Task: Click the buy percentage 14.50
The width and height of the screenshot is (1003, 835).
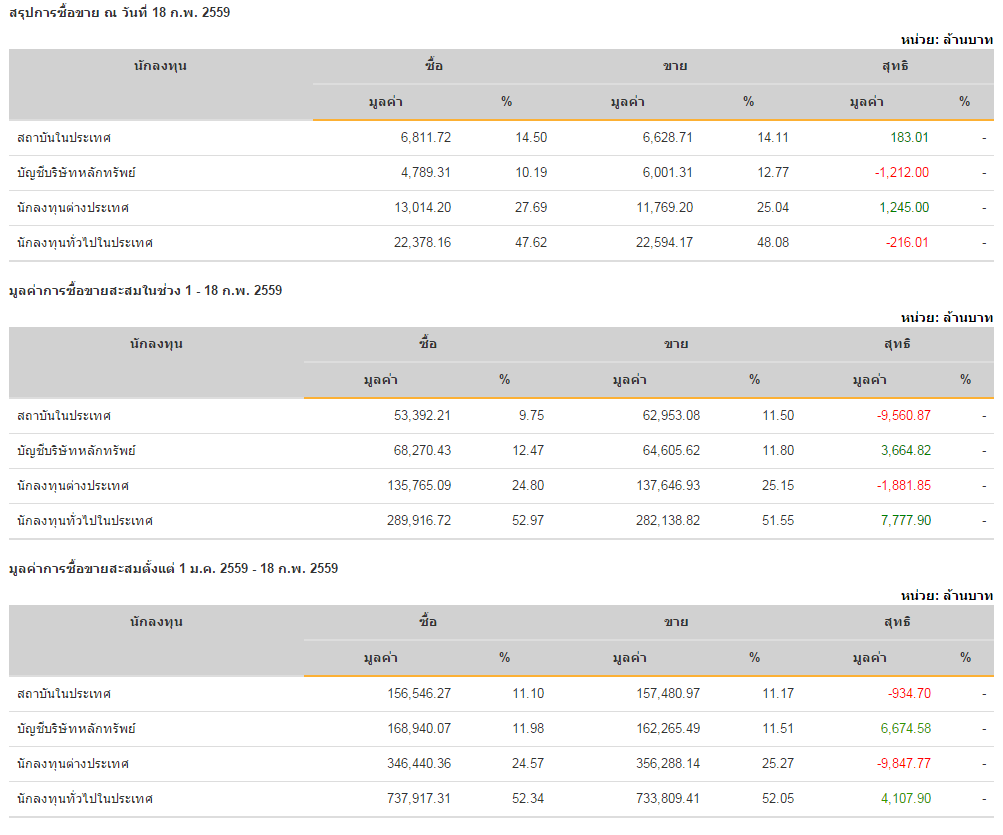Action: click(x=531, y=138)
